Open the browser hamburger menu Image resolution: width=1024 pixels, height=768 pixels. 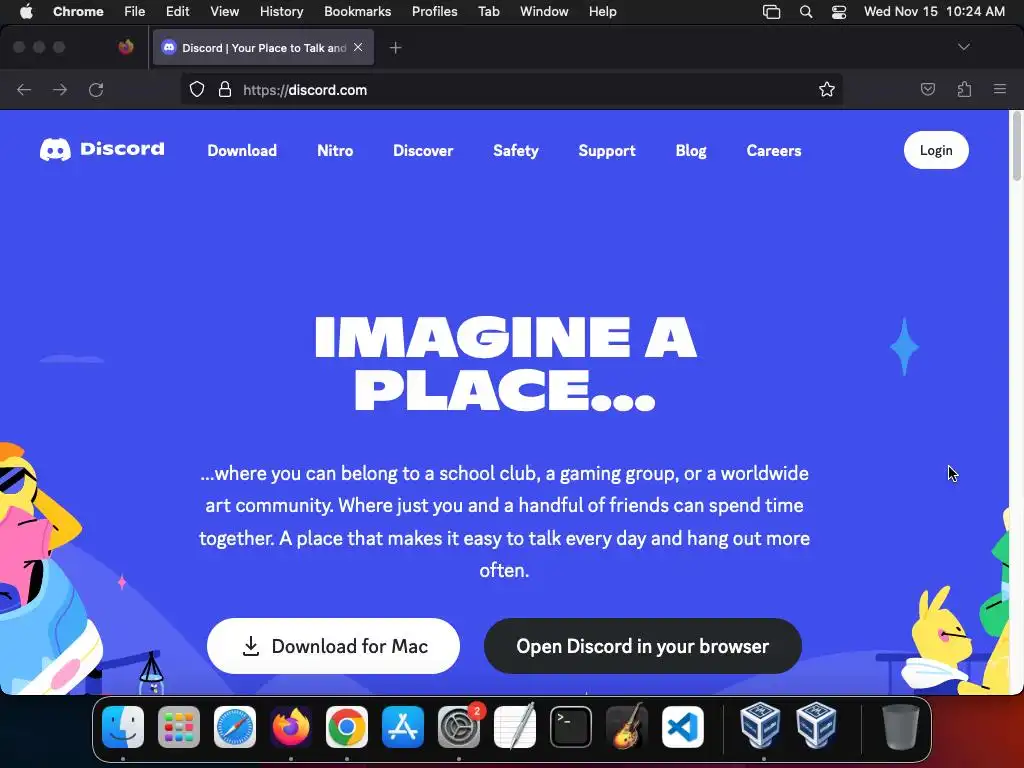pyautogui.click(x=1000, y=89)
